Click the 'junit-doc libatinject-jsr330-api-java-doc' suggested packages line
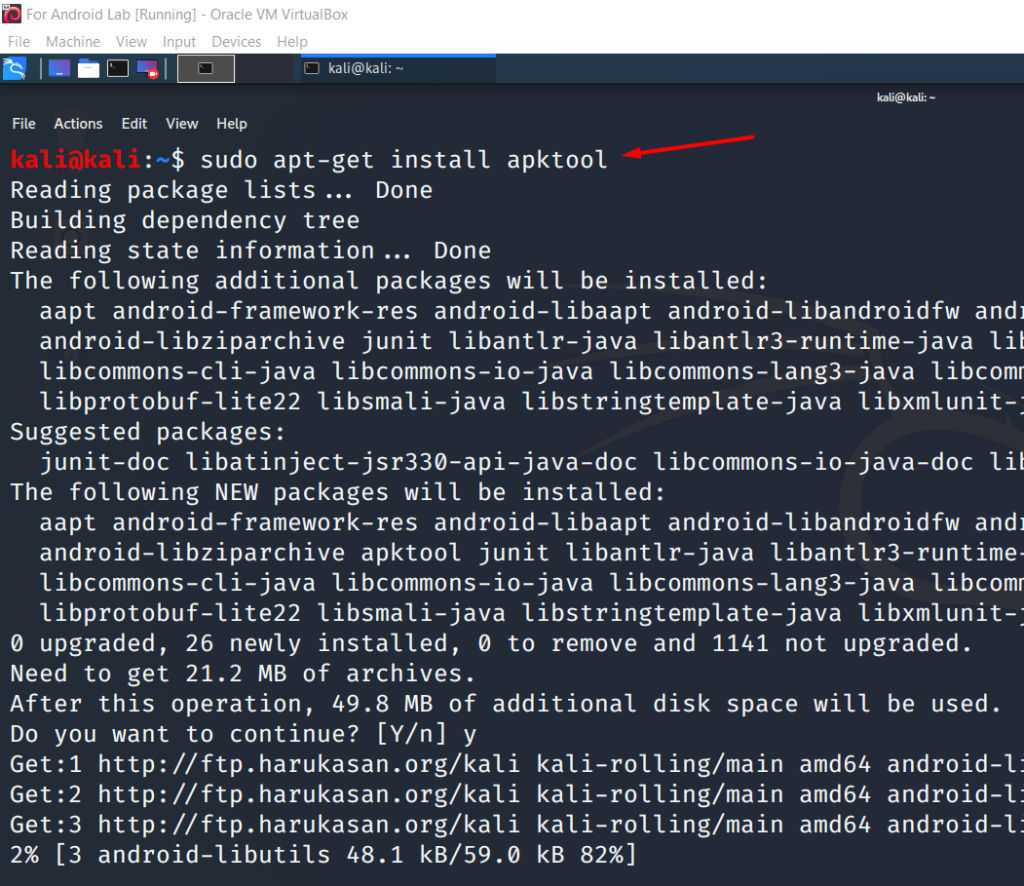The width and height of the screenshot is (1024, 886). point(532,462)
